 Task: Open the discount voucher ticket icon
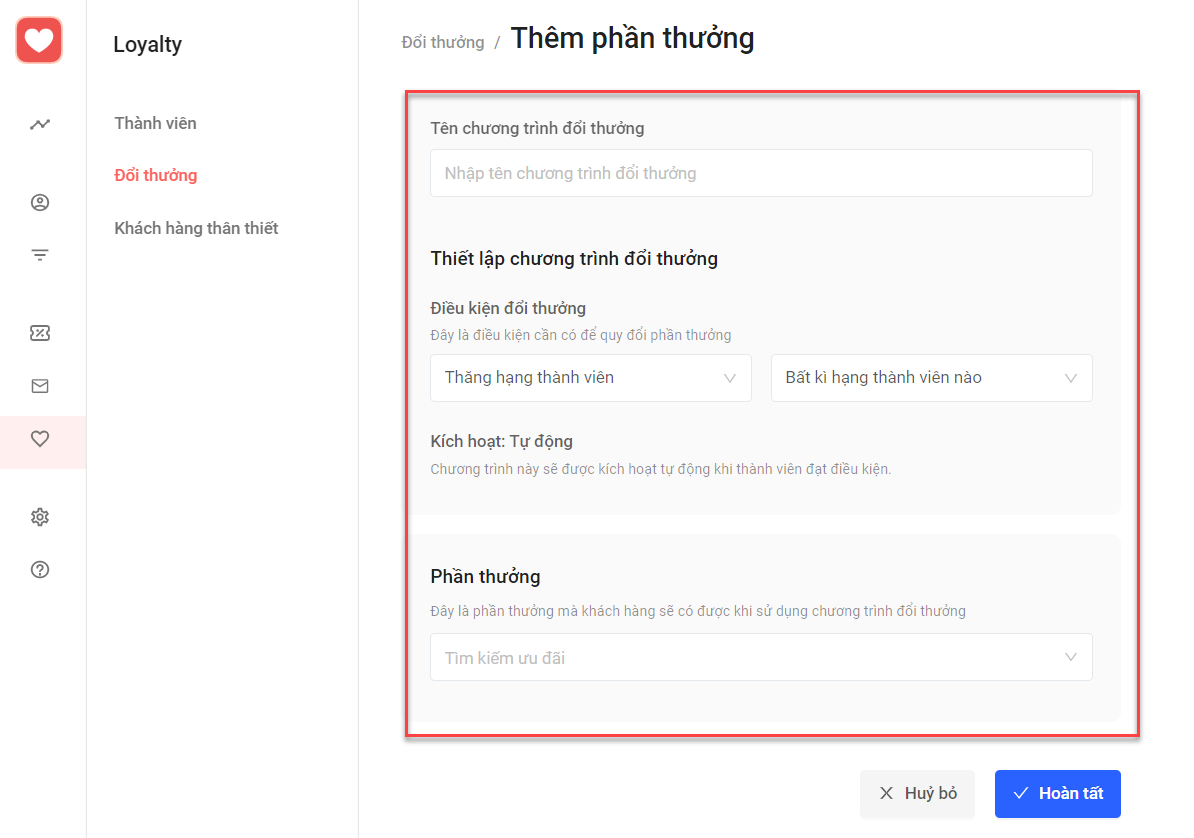(40, 333)
